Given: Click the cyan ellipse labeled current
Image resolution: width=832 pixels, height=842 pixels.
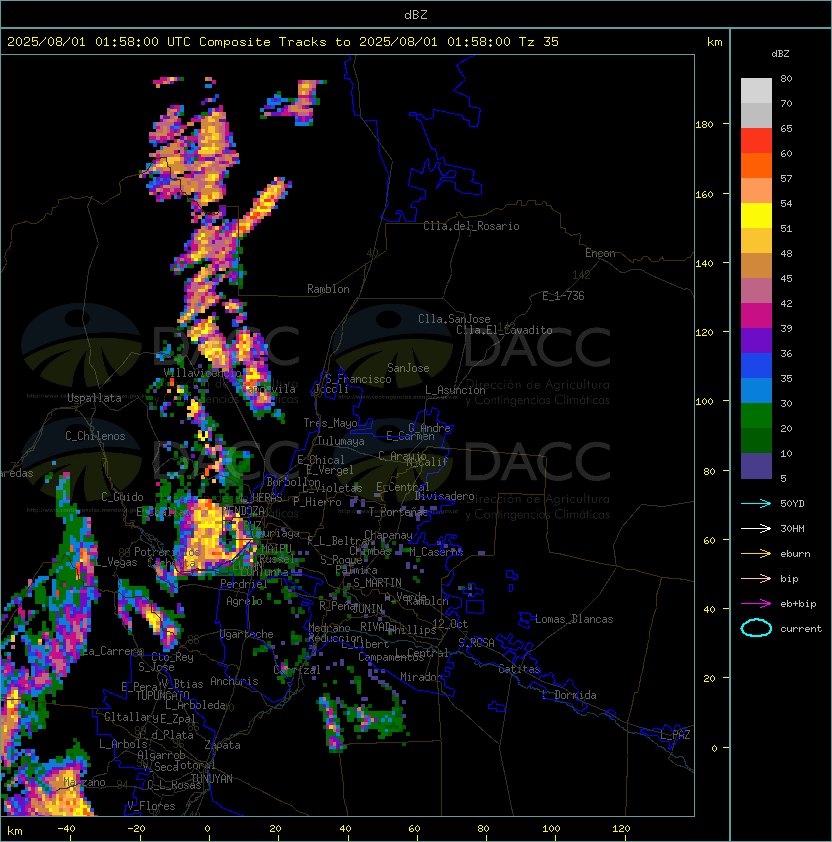Looking at the screenshot, I should tap(756, 628).
